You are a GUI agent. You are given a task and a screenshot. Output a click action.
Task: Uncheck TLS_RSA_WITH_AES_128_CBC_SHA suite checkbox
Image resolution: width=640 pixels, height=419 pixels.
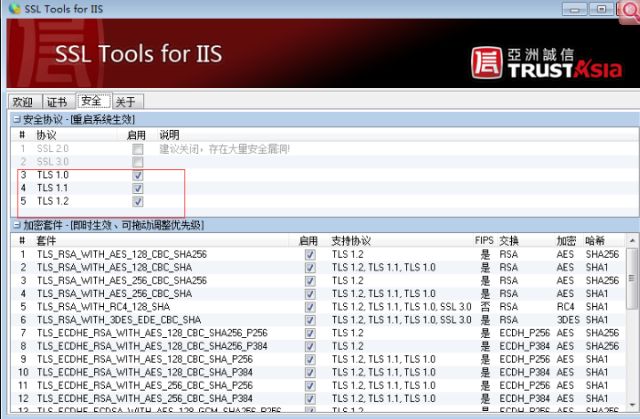pyautogui.click(x=310, y=268)
